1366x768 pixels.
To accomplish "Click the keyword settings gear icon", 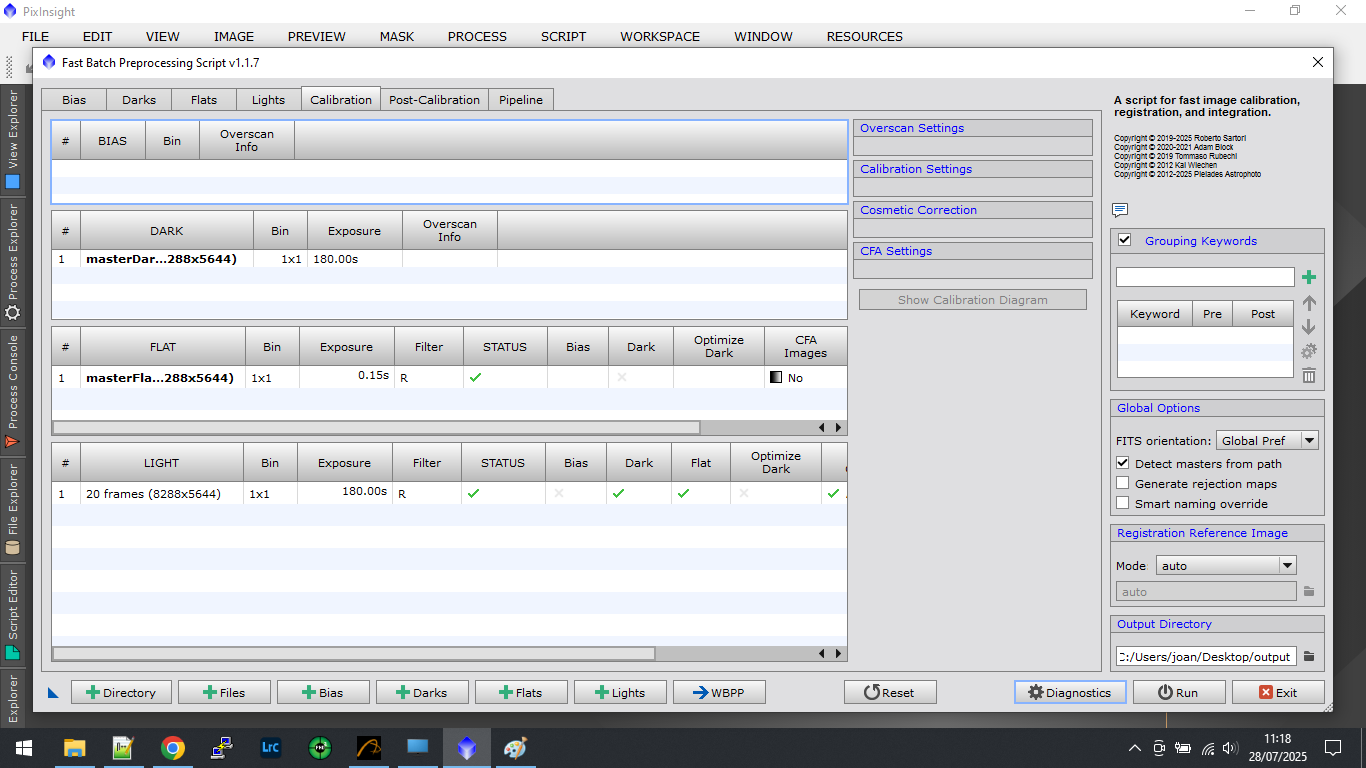I will pyautogui.click(x=1309, y=351).
